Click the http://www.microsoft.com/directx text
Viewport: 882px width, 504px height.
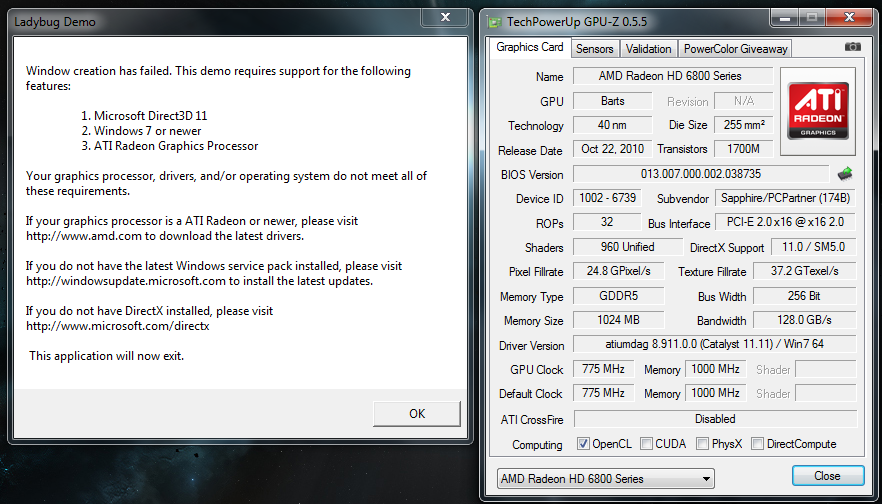118,326
